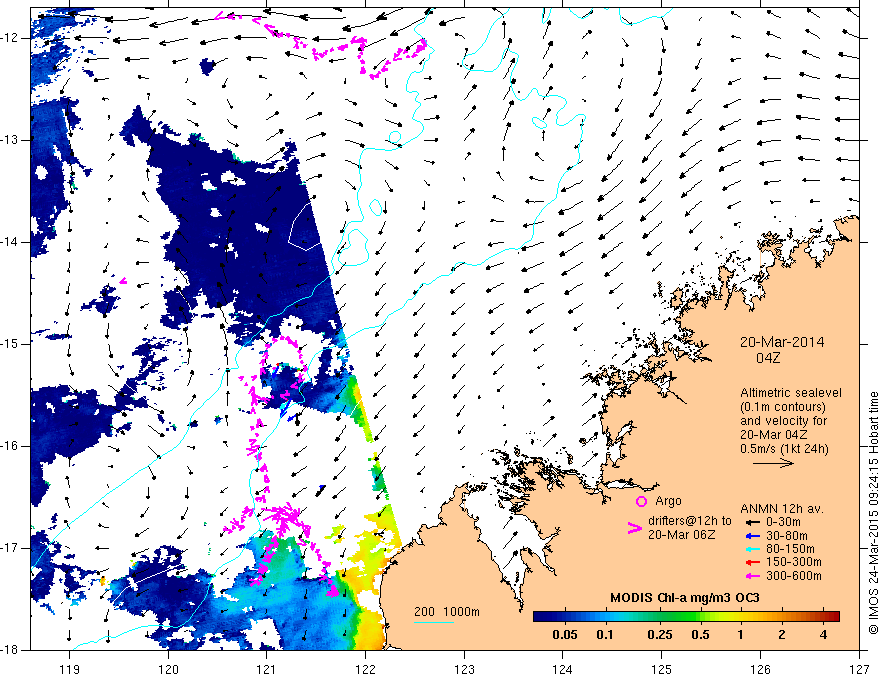
Task: Click the 'drifters@12h to' legend text
Action: pos(689,521)
